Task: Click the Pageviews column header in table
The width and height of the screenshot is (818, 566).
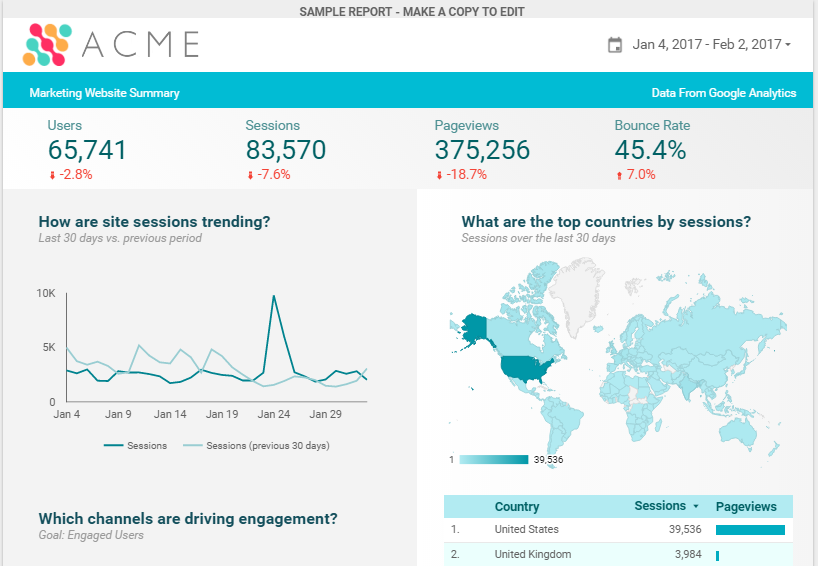Action: pos(746,507)
